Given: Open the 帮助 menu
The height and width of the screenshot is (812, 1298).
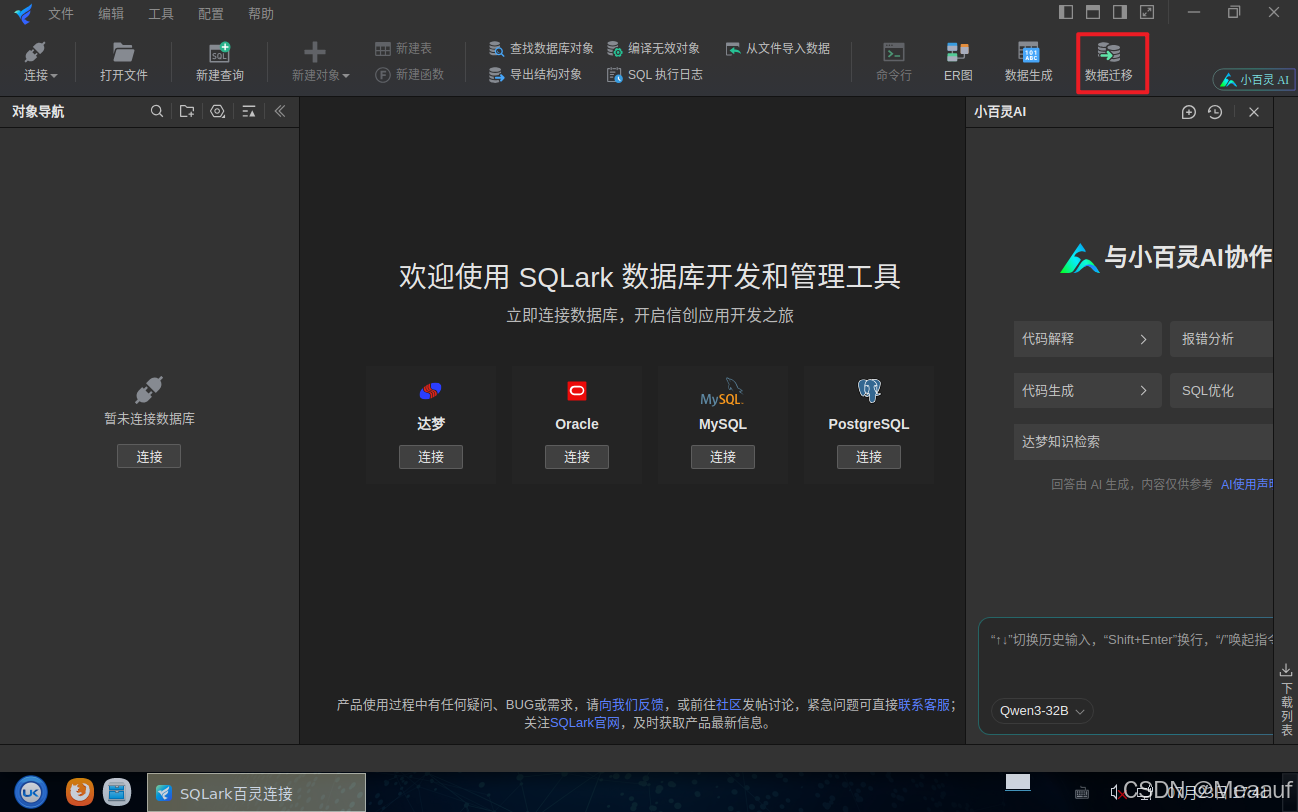Looking at the screenshot, I should point(261,14).
